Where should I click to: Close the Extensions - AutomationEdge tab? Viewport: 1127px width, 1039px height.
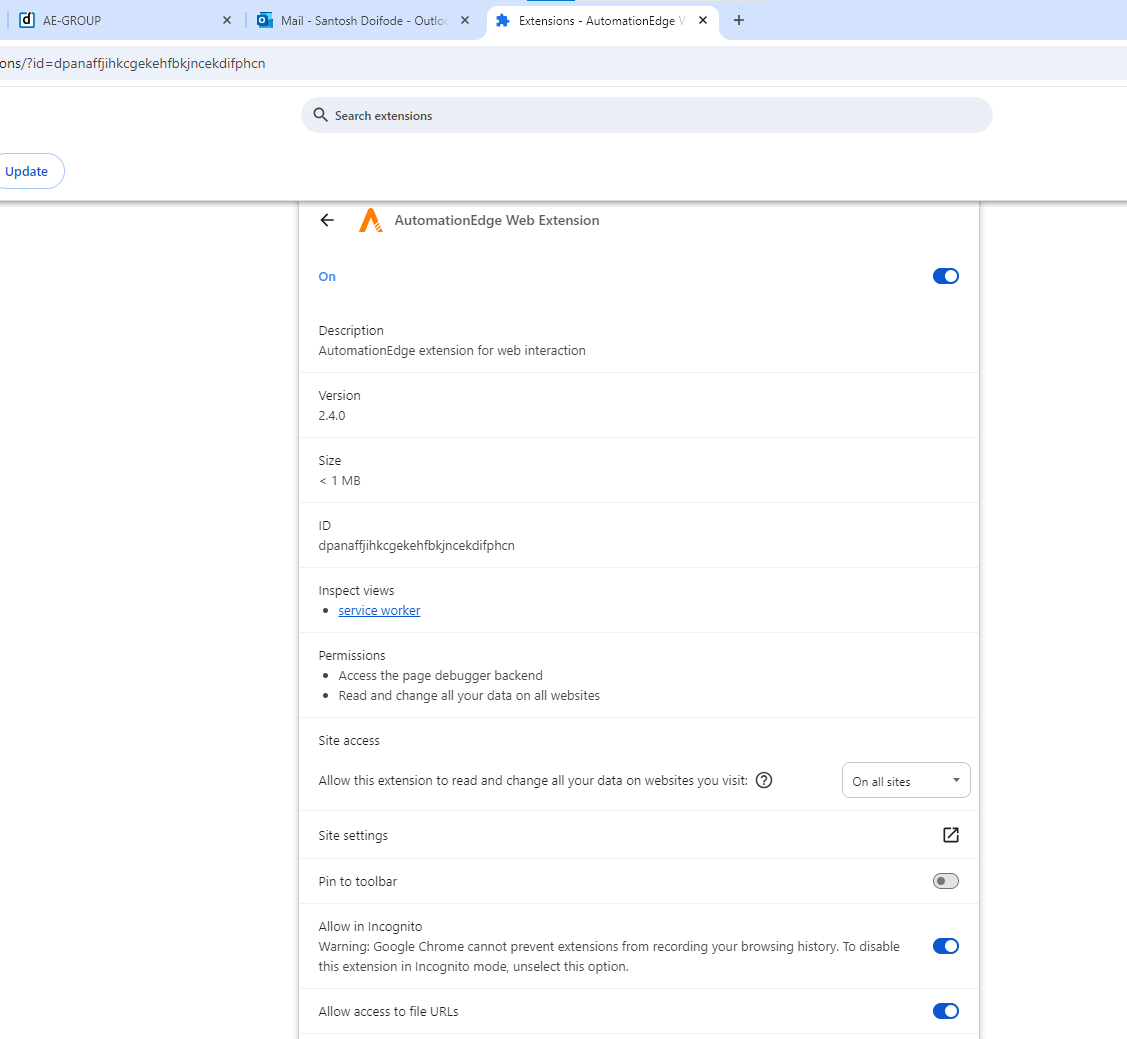click(703, 20)
